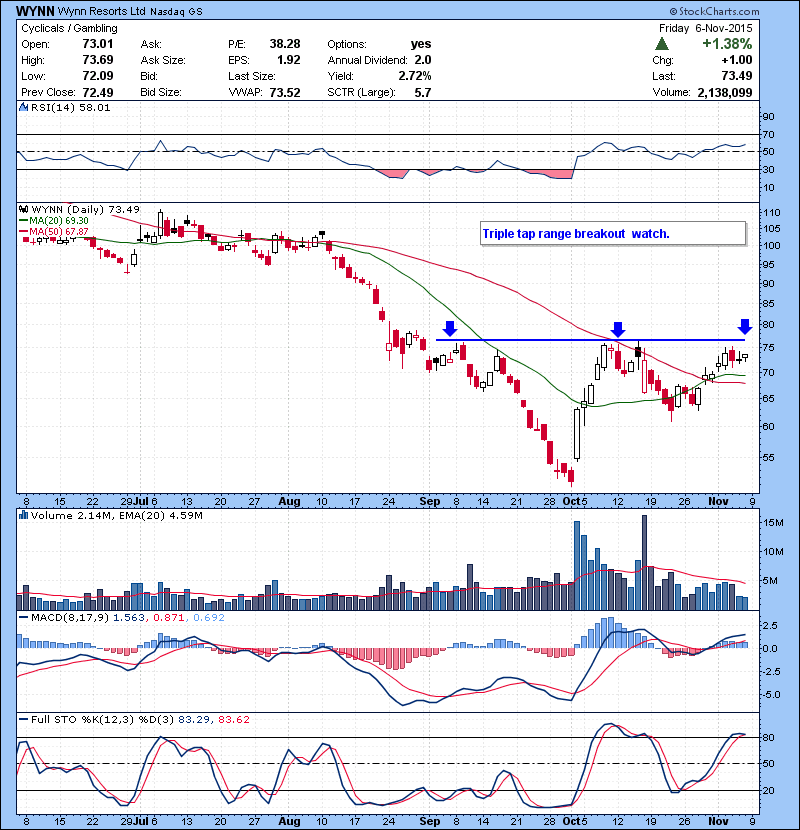
Task: Click the P/E value 38.28
Action: click(x=285, y=44)
